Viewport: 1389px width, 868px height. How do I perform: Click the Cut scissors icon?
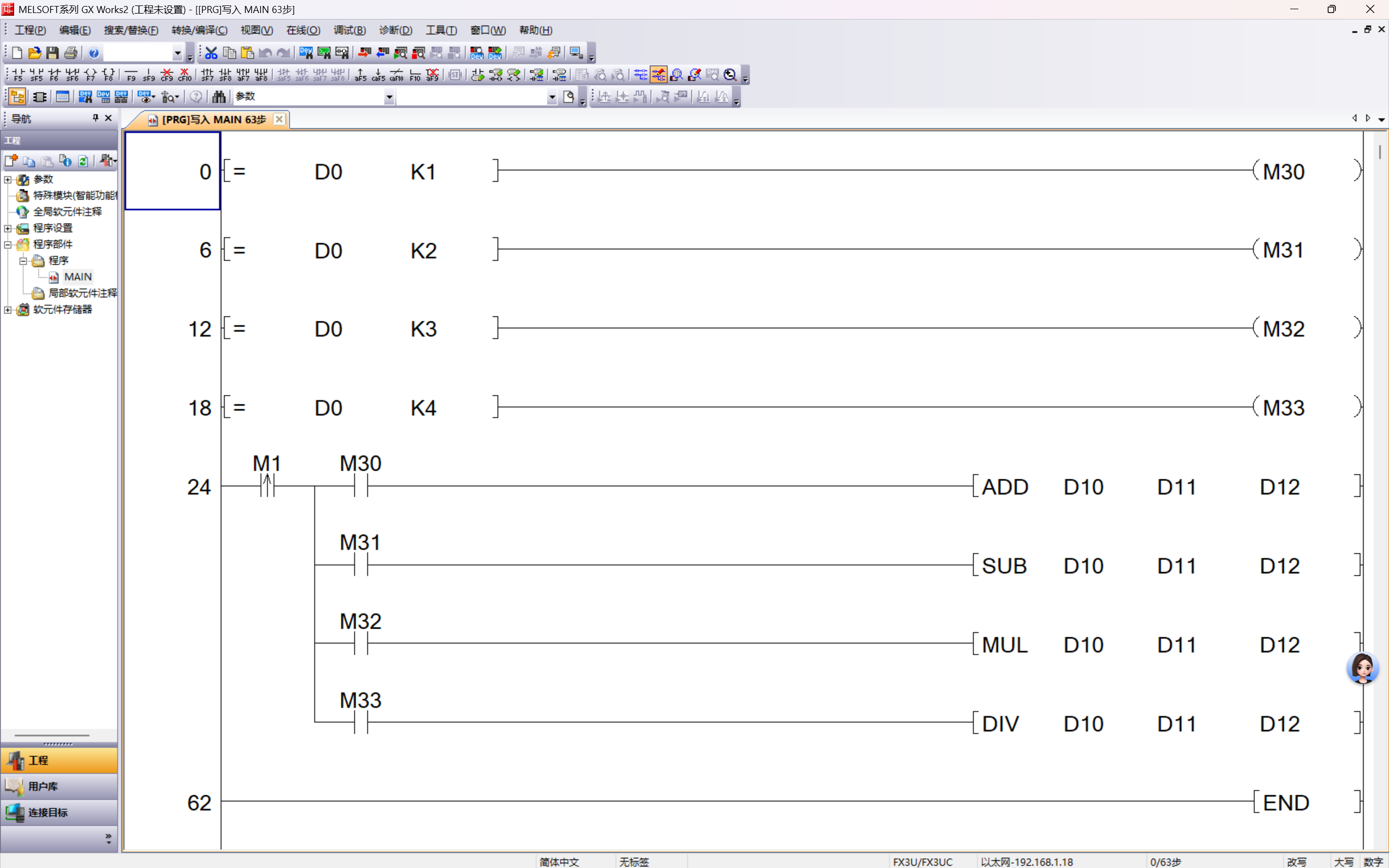(x=211, y=53)
